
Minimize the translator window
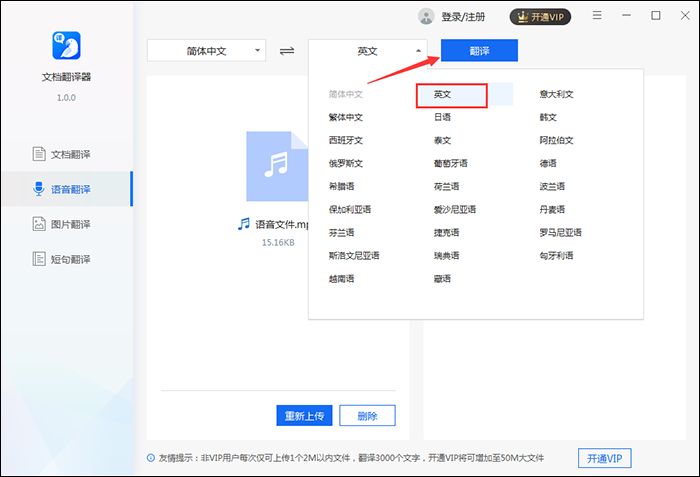[x=626, y=16]
